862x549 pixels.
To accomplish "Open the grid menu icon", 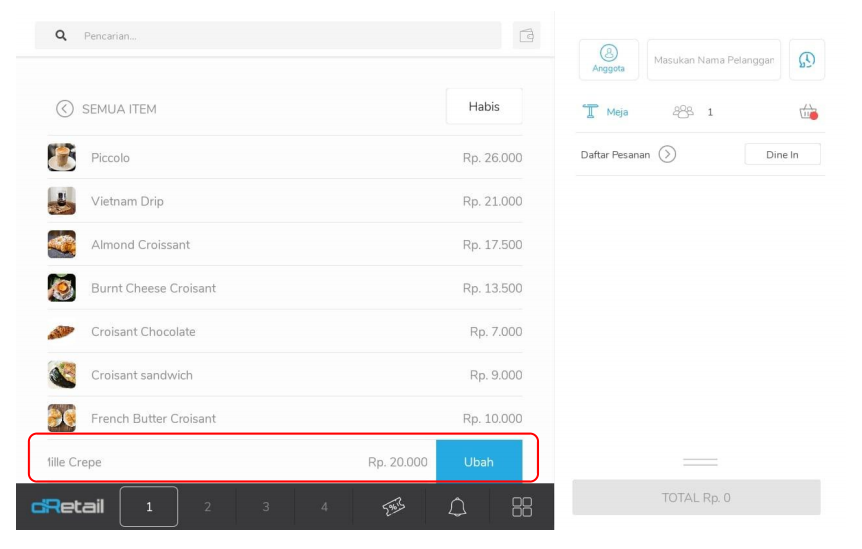I will [x=522, y=507].
